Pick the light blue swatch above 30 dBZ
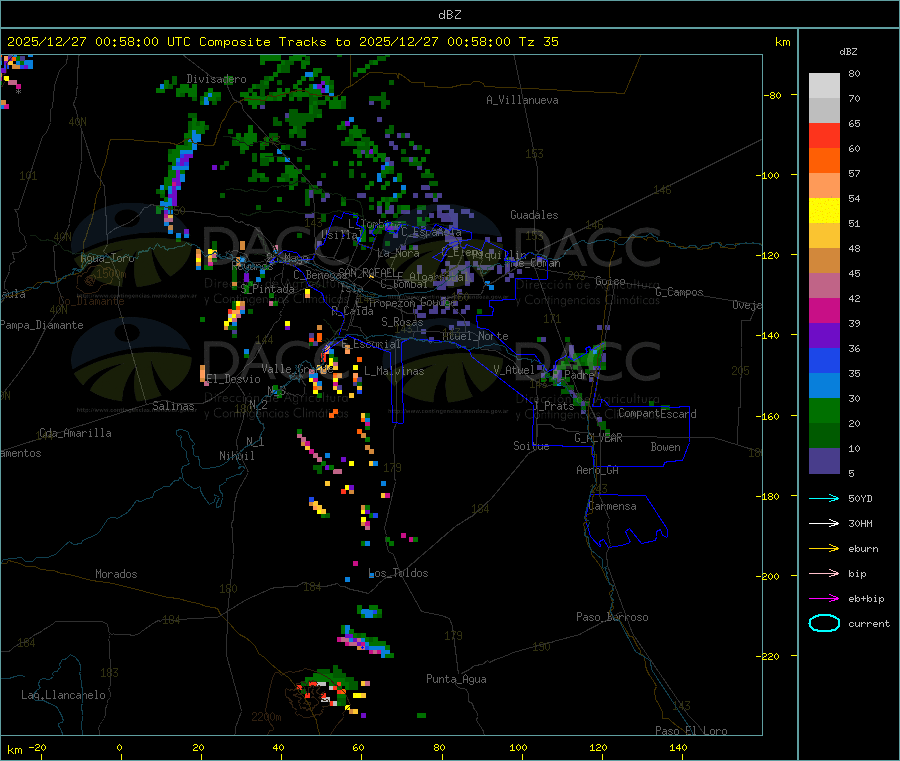This screenshot has width=900, height=761. (824, 386)
